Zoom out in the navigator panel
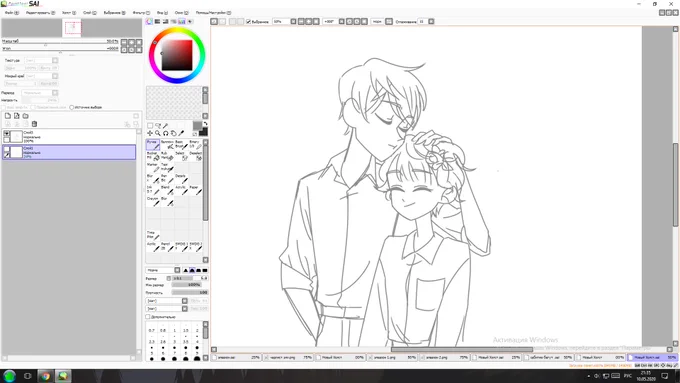The image size is (680, 383). click(x=124, y=43)
